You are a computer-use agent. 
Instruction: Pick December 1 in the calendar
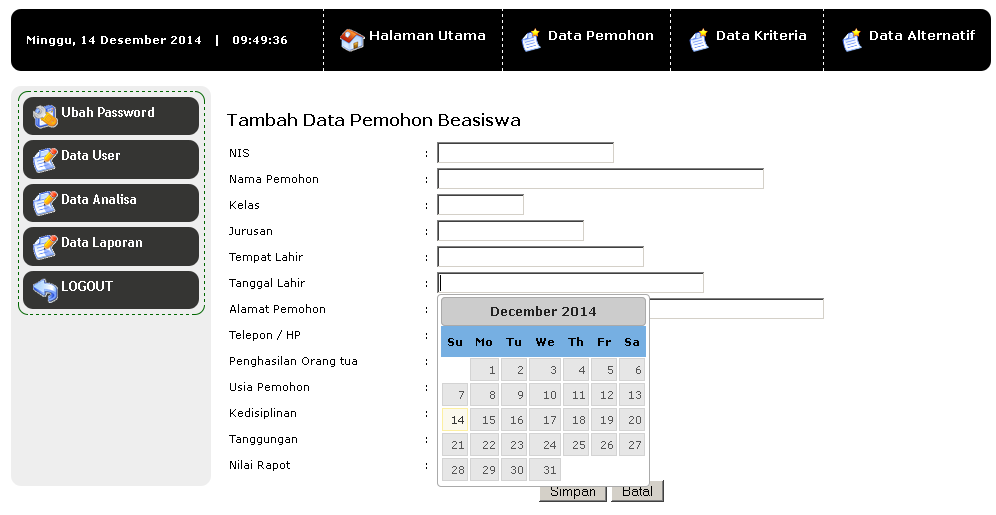[x=485, y=370]
